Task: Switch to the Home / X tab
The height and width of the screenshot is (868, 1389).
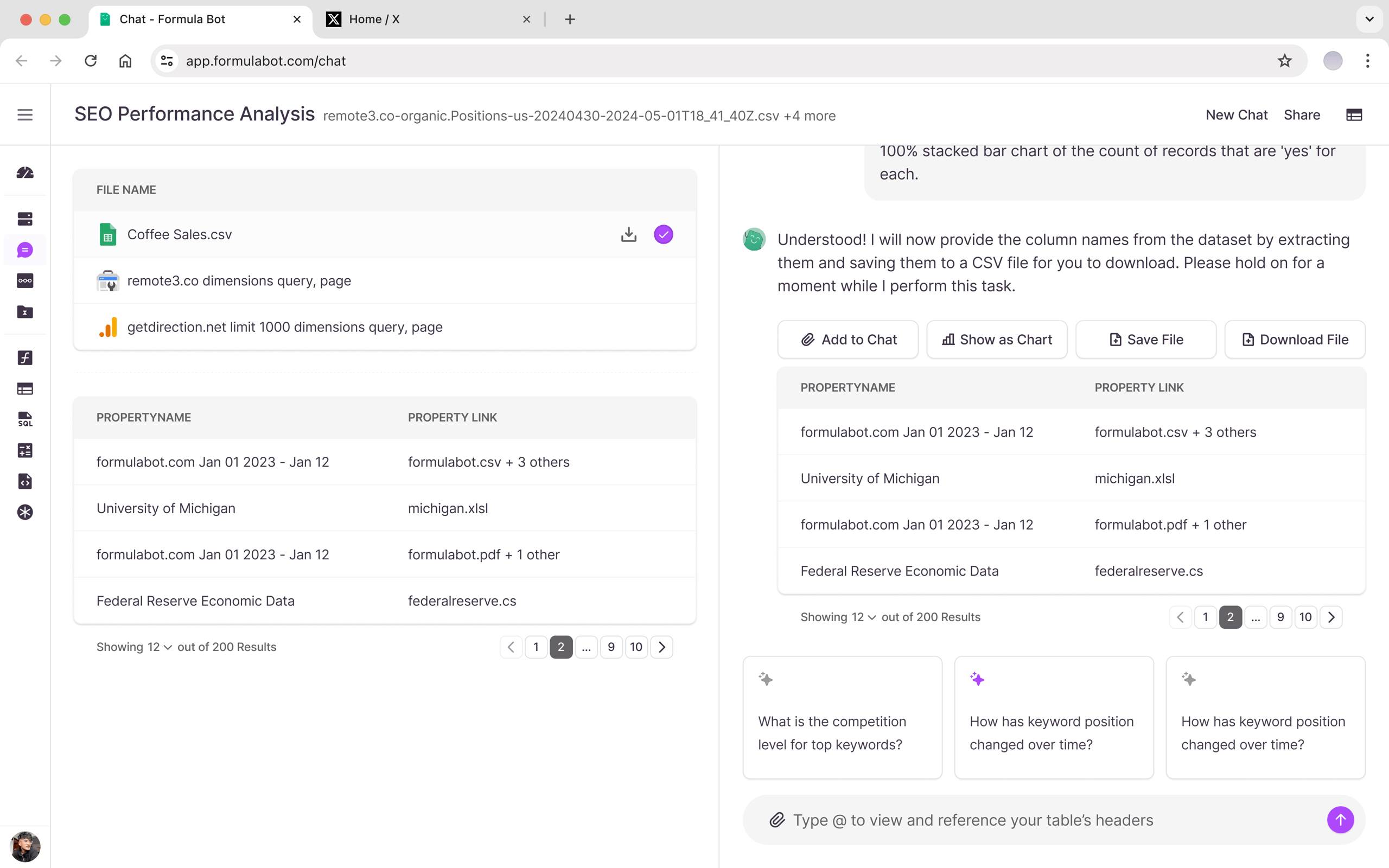Action: 429,20
